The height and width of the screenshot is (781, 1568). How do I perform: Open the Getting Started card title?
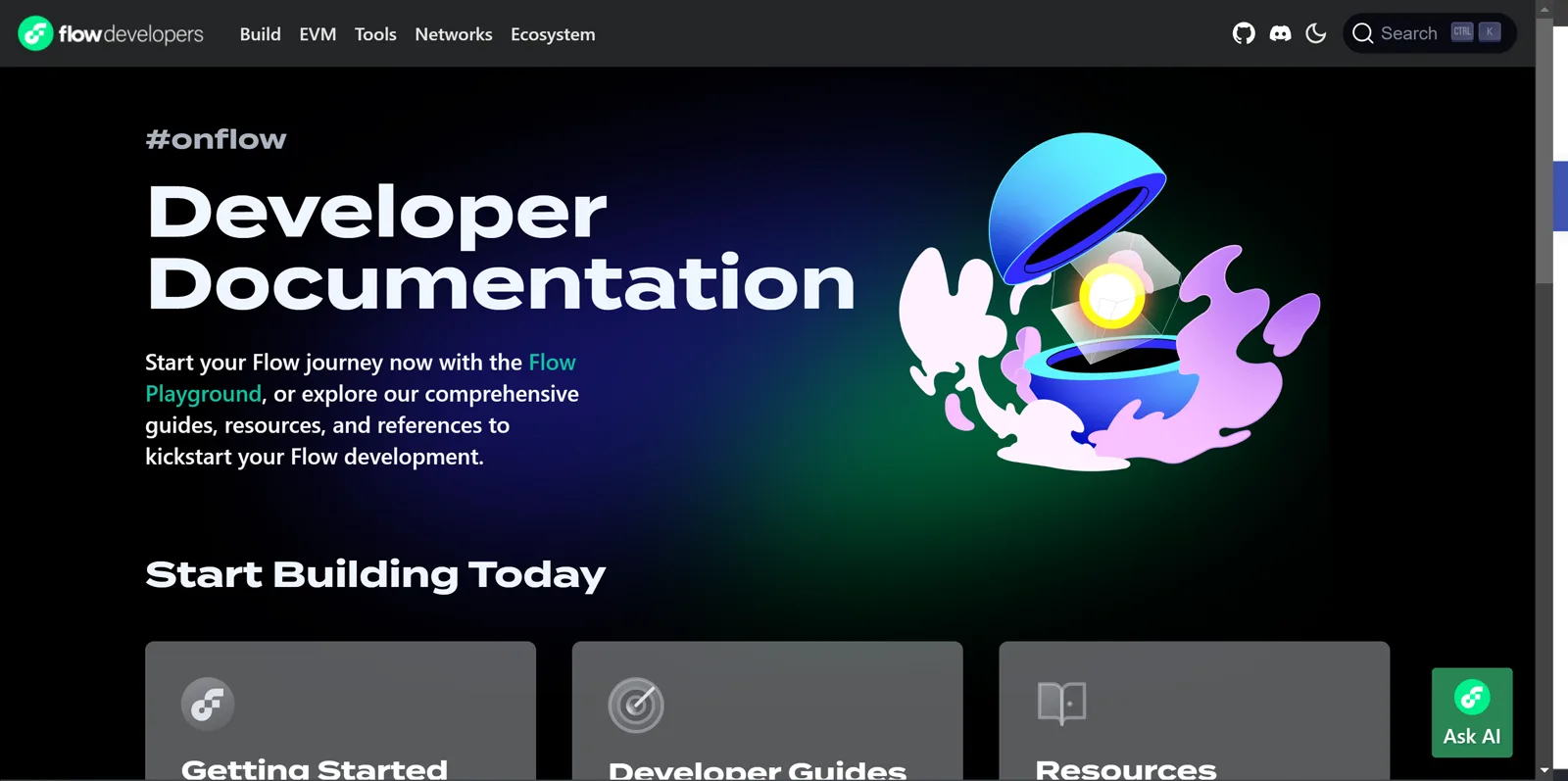click(x=315, y=769)
